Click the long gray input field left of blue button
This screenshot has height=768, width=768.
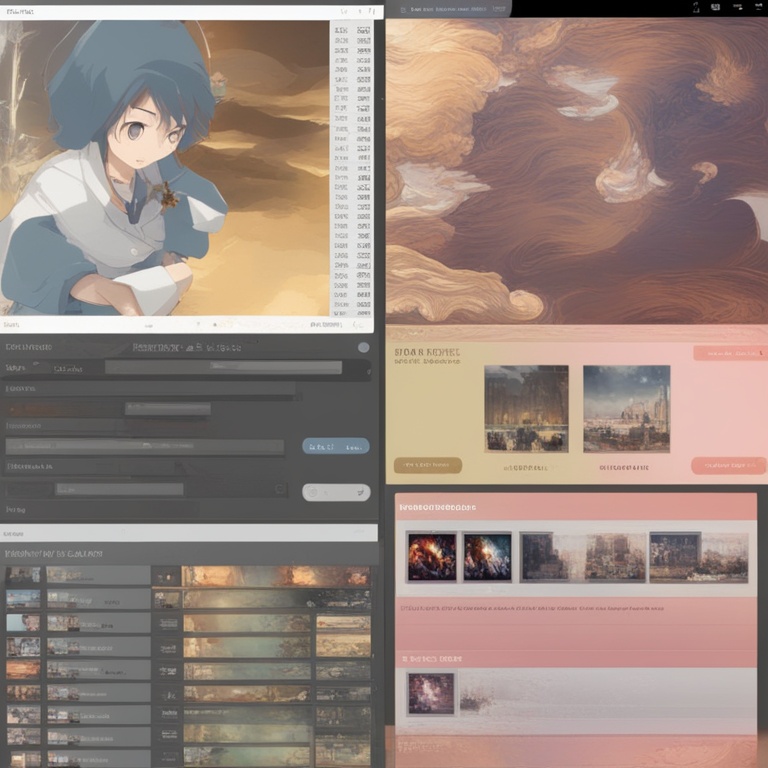tap(144, 446)
